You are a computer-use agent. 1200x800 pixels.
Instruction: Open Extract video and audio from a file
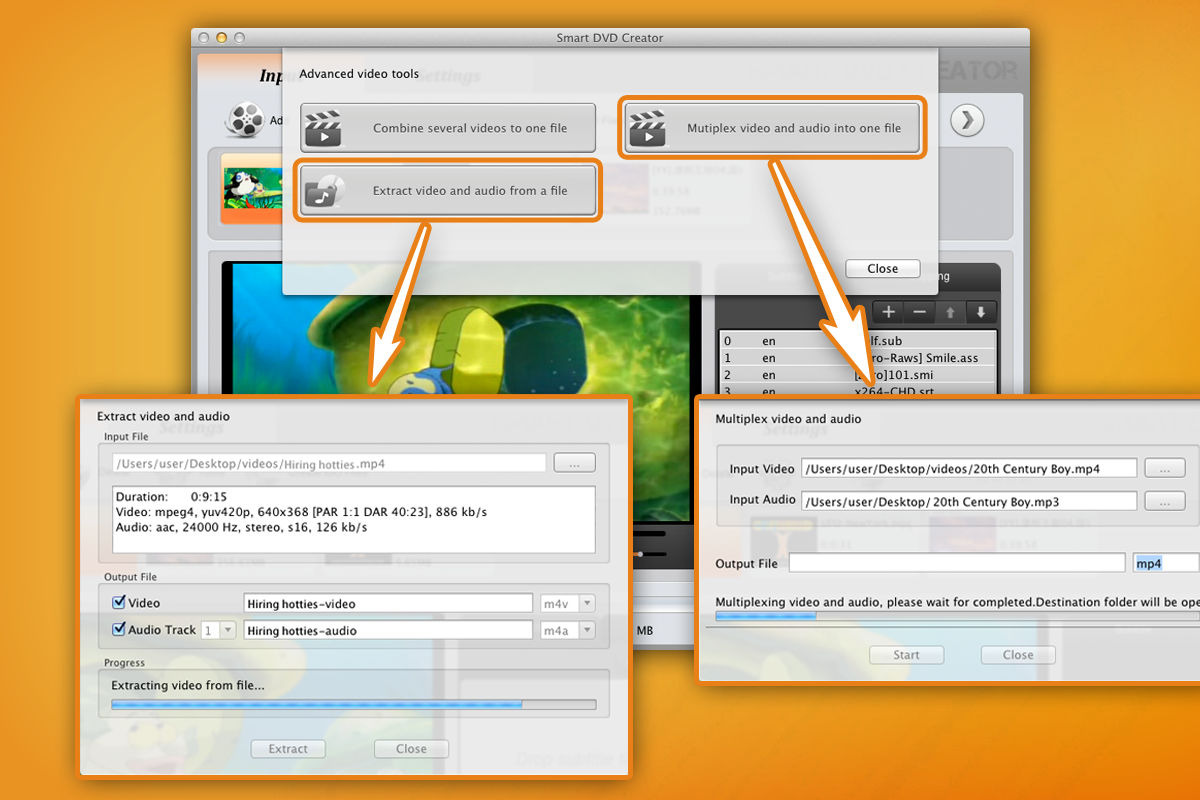(448, 190)
